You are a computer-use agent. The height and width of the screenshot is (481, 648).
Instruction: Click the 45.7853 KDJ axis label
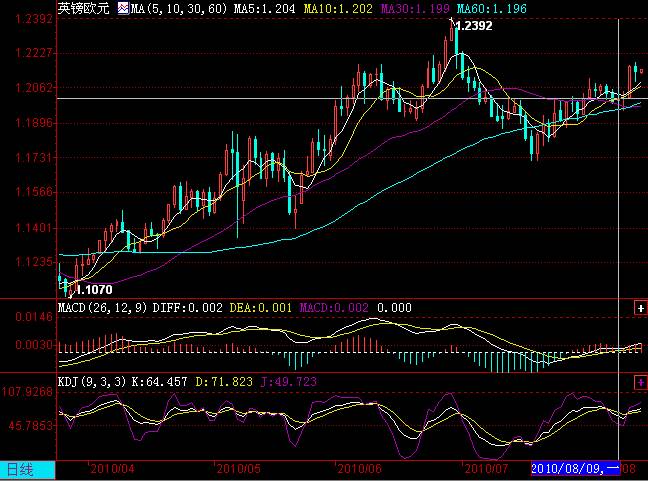pyautogui.click(x=31, y=425)
